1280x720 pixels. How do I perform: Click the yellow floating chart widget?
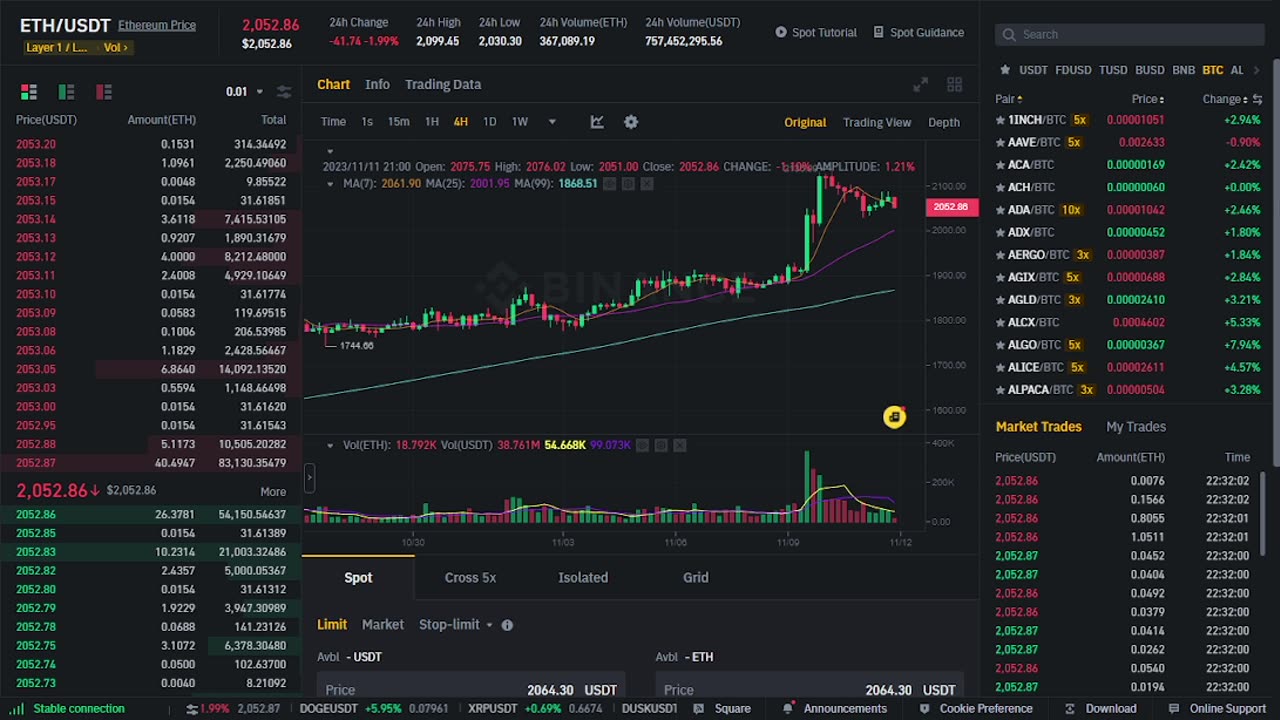(894, 417)
